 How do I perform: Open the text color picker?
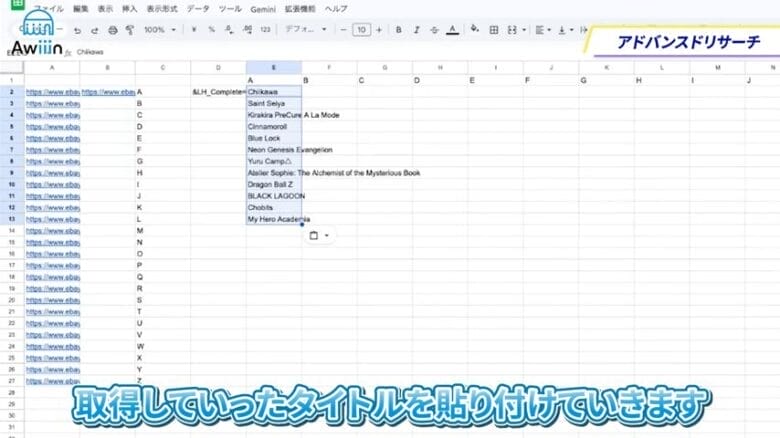pyautogui.click(x=452, y=30)
